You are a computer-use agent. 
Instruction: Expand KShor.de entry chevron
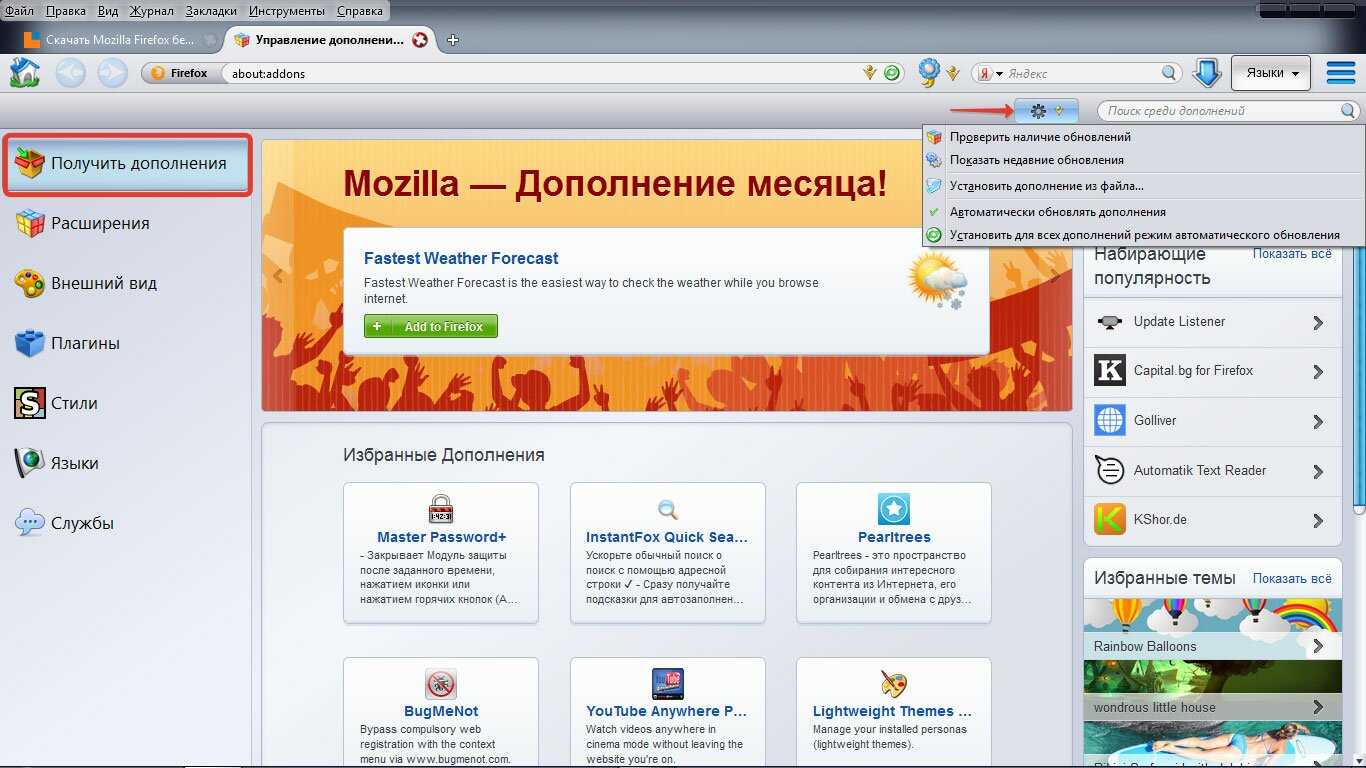point(1318,521)
